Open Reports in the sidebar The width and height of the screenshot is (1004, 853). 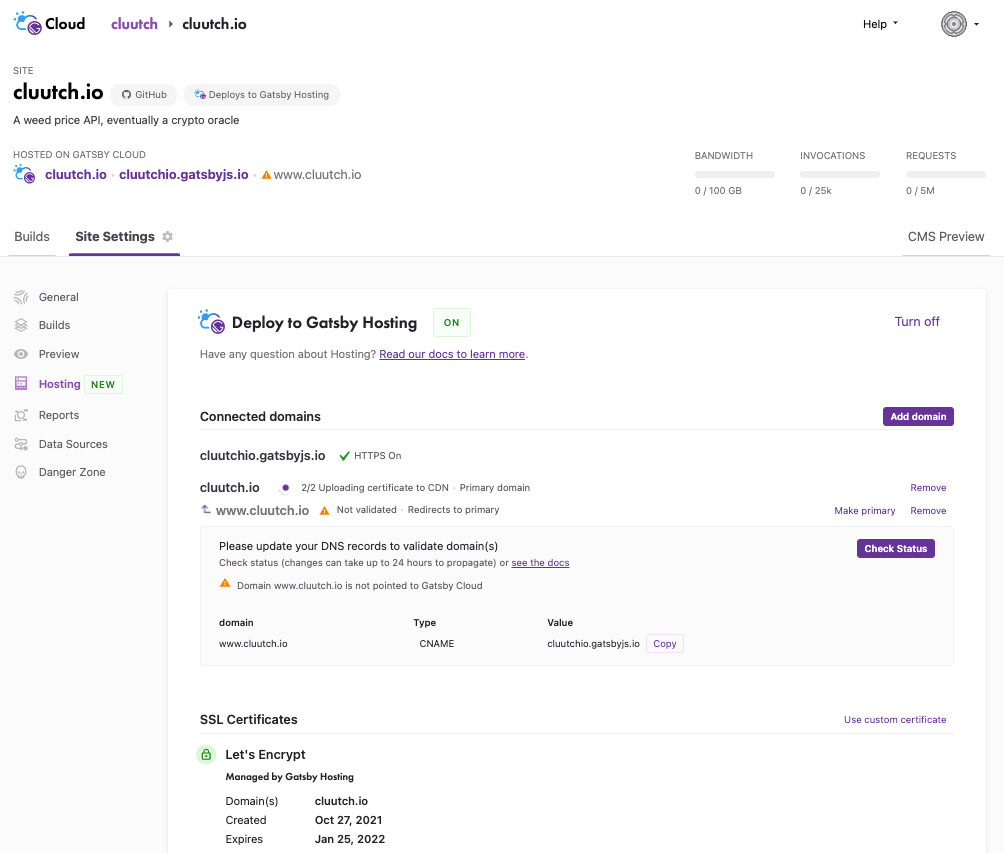click(x=59, y=415)
